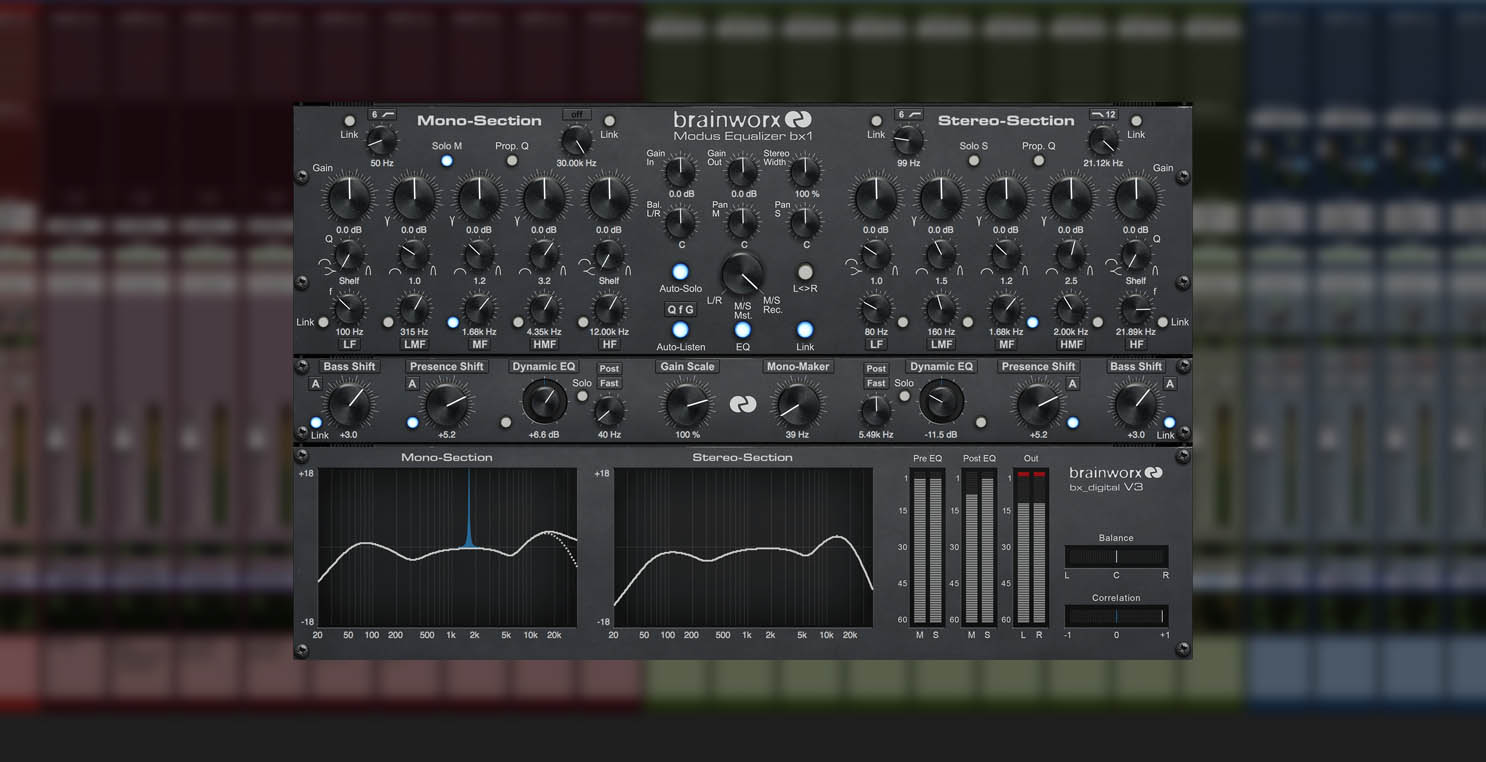Screen dimensions: 1486x762
Task: Open Mono-Section high-pass slope selector showing 6
Action: pyautogui.click(x=382, y=114)
